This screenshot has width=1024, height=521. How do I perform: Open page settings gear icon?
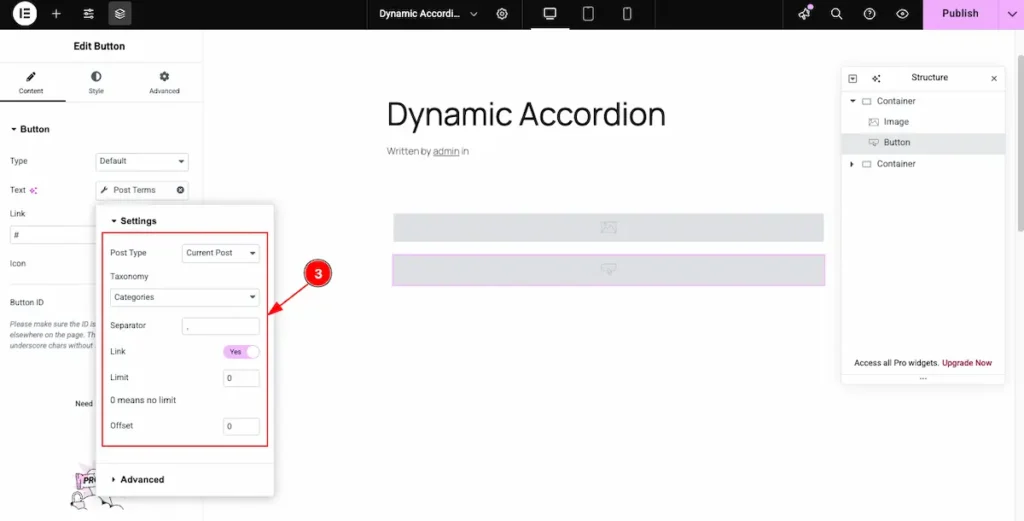point(502,14)
